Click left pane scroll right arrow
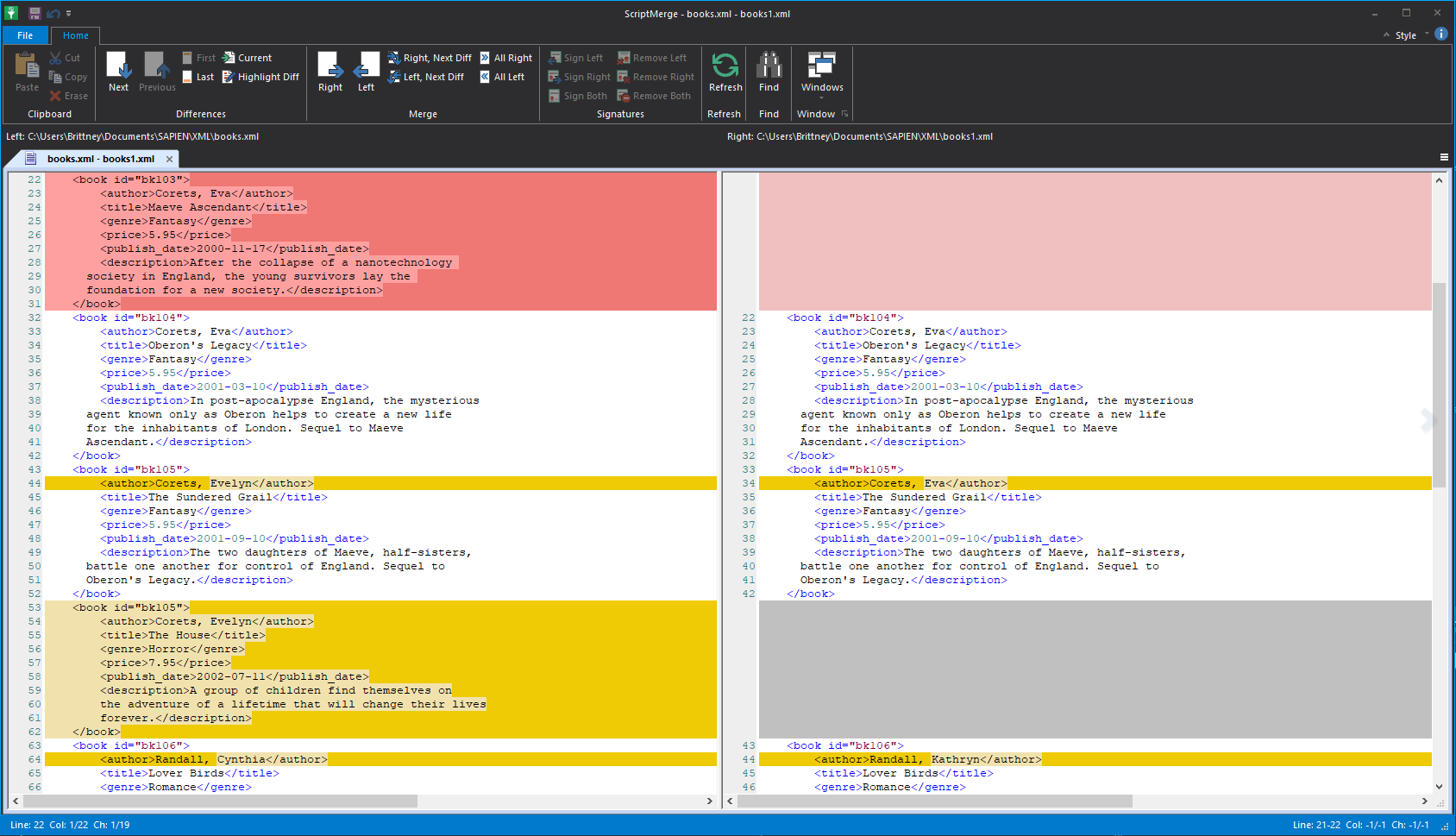 point(710,801)
